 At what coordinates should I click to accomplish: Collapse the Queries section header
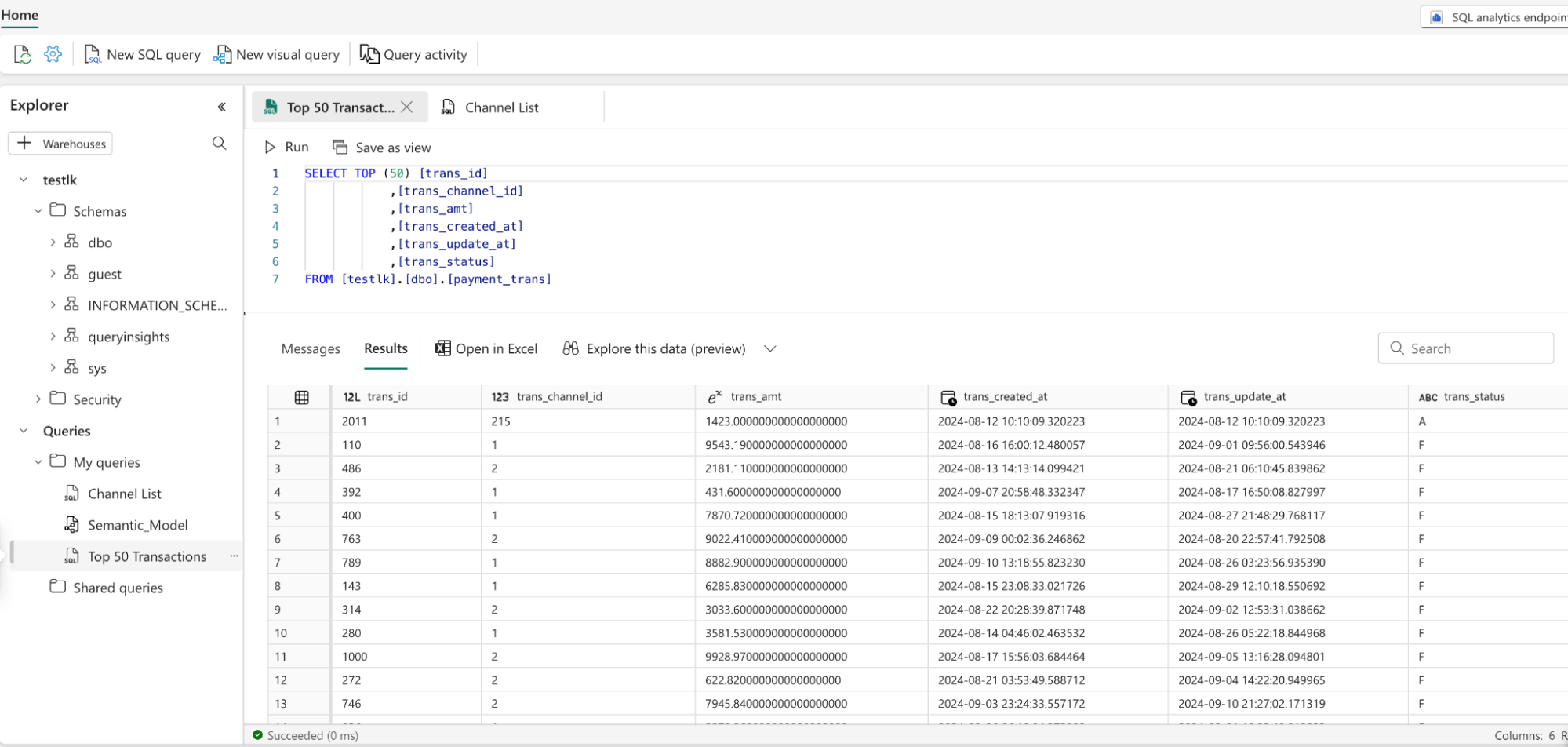coord(23,431)
